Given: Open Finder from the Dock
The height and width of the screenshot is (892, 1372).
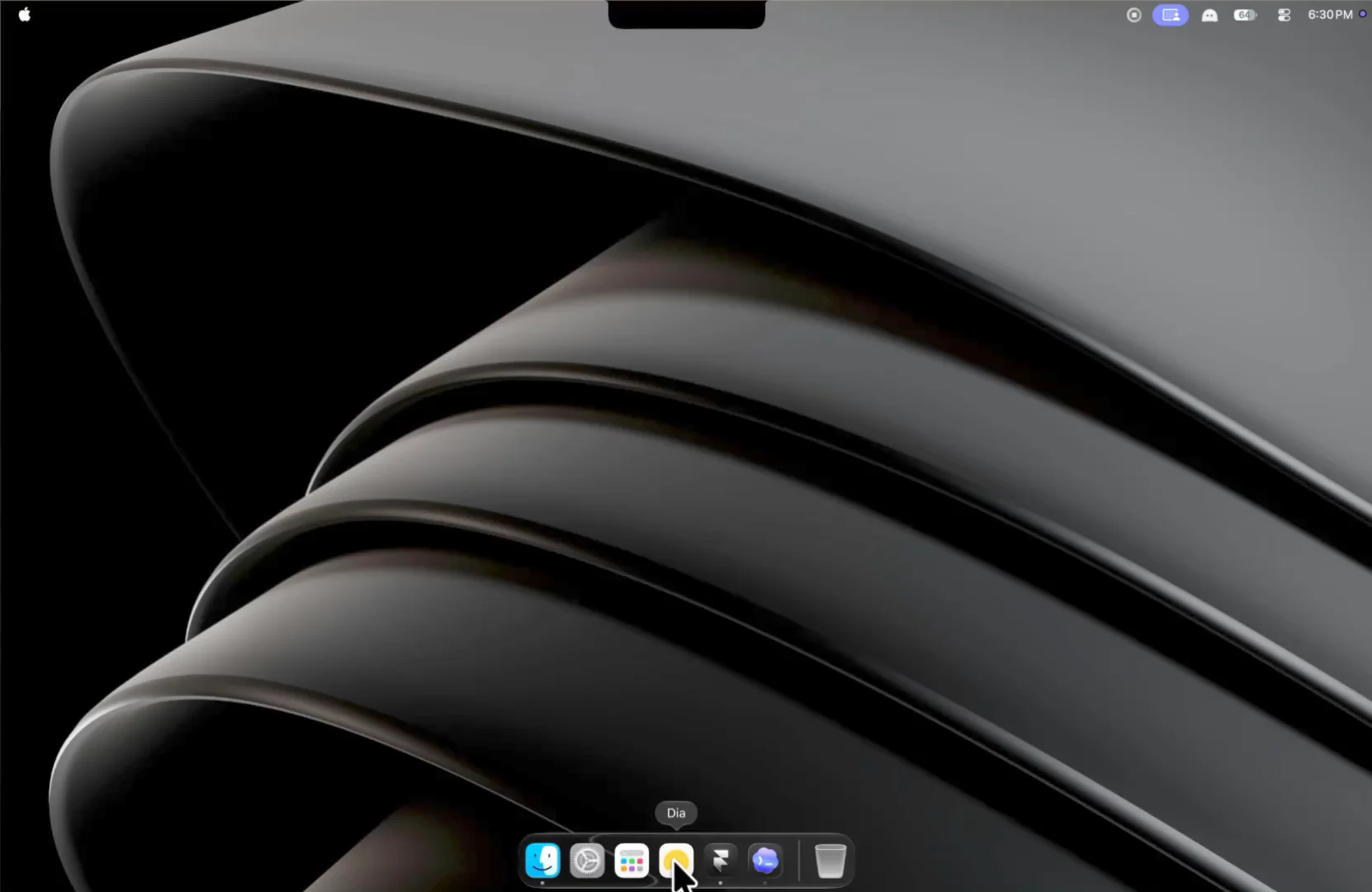Looking at the screenshot, I should (543, 861).
